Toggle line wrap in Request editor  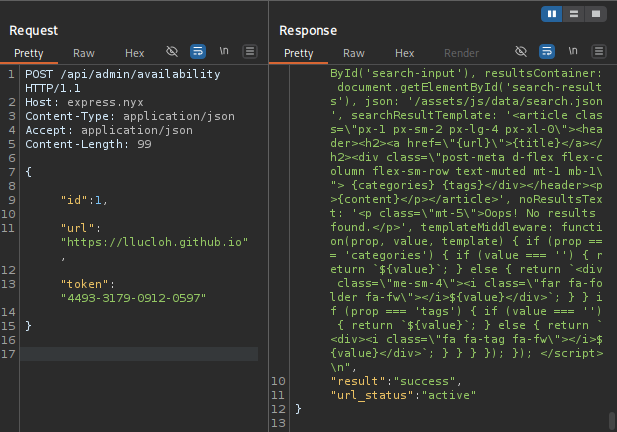pyautogui.click(x=198, y=51)
